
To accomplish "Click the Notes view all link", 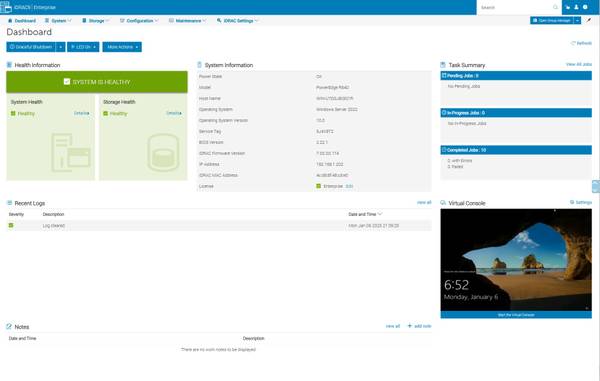I will 393,326.
